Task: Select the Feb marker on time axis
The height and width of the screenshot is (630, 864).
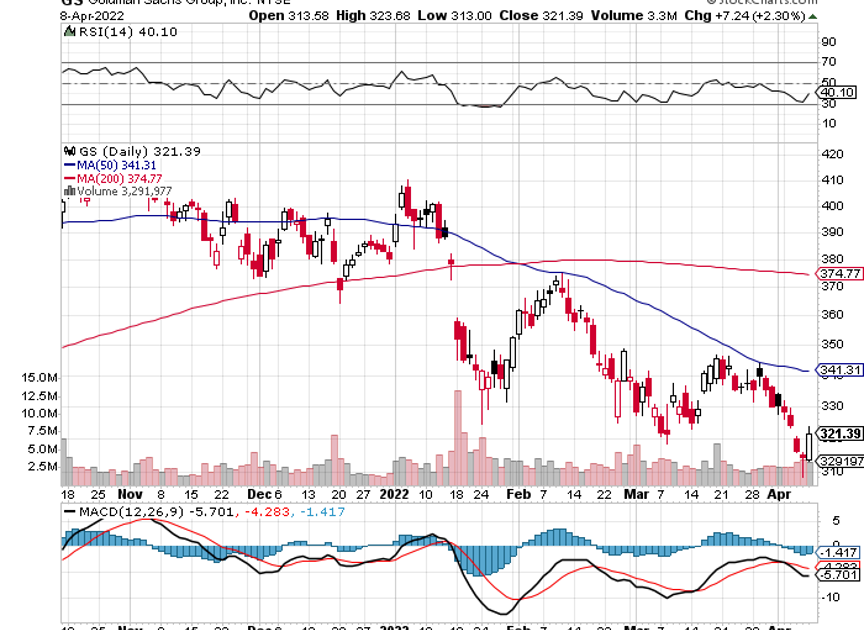Action: [518, 494]
